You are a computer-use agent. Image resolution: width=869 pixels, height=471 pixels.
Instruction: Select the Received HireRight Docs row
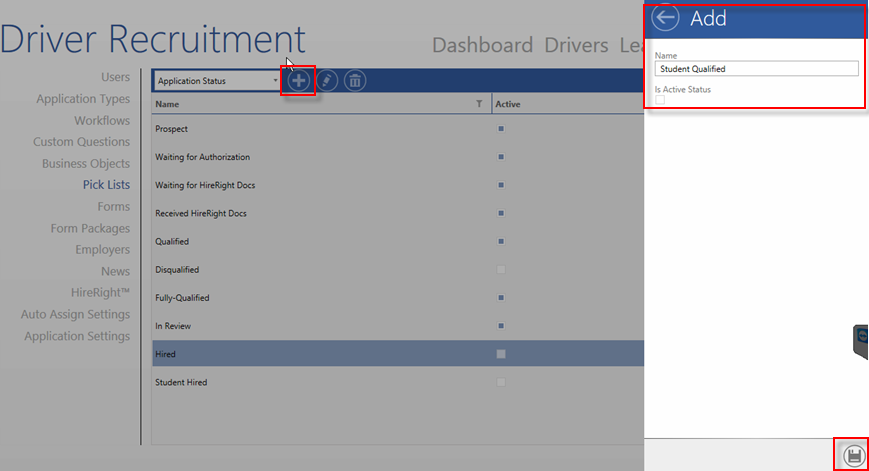coord(398,213)
